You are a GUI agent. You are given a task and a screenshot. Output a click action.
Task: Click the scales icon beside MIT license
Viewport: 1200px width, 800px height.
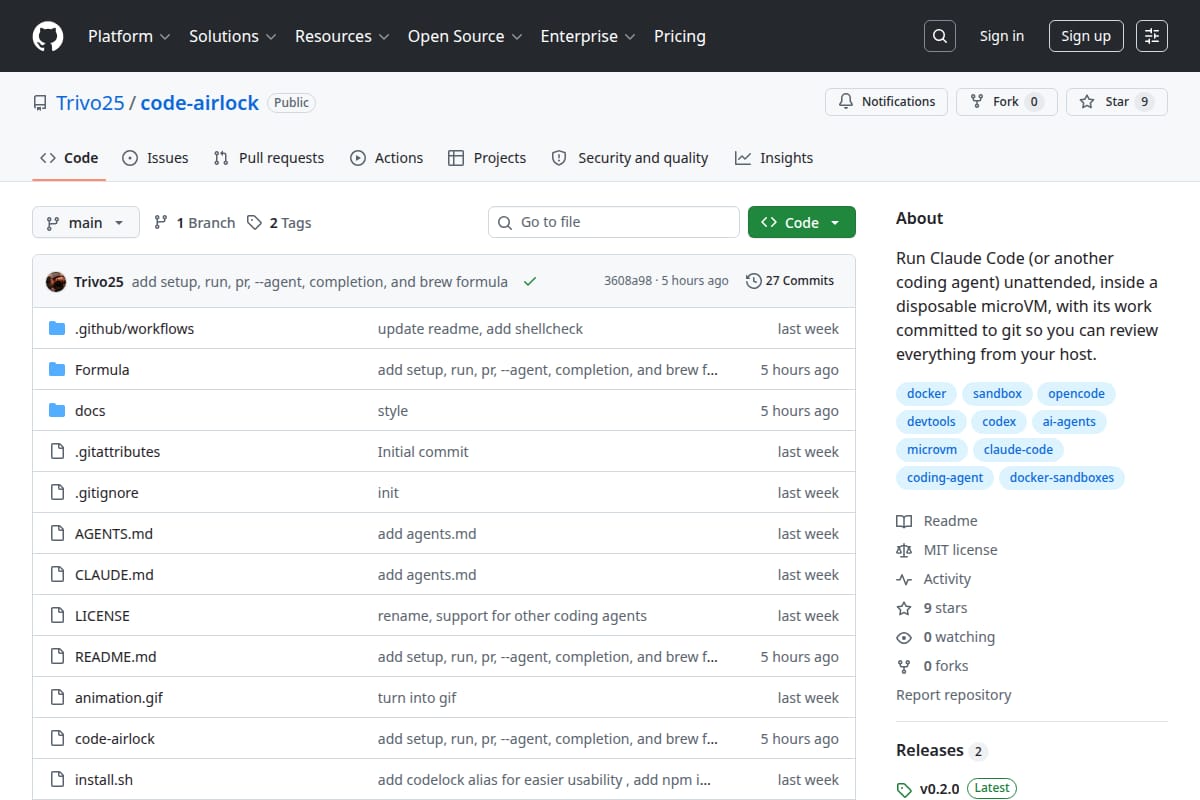pos(904,550)
